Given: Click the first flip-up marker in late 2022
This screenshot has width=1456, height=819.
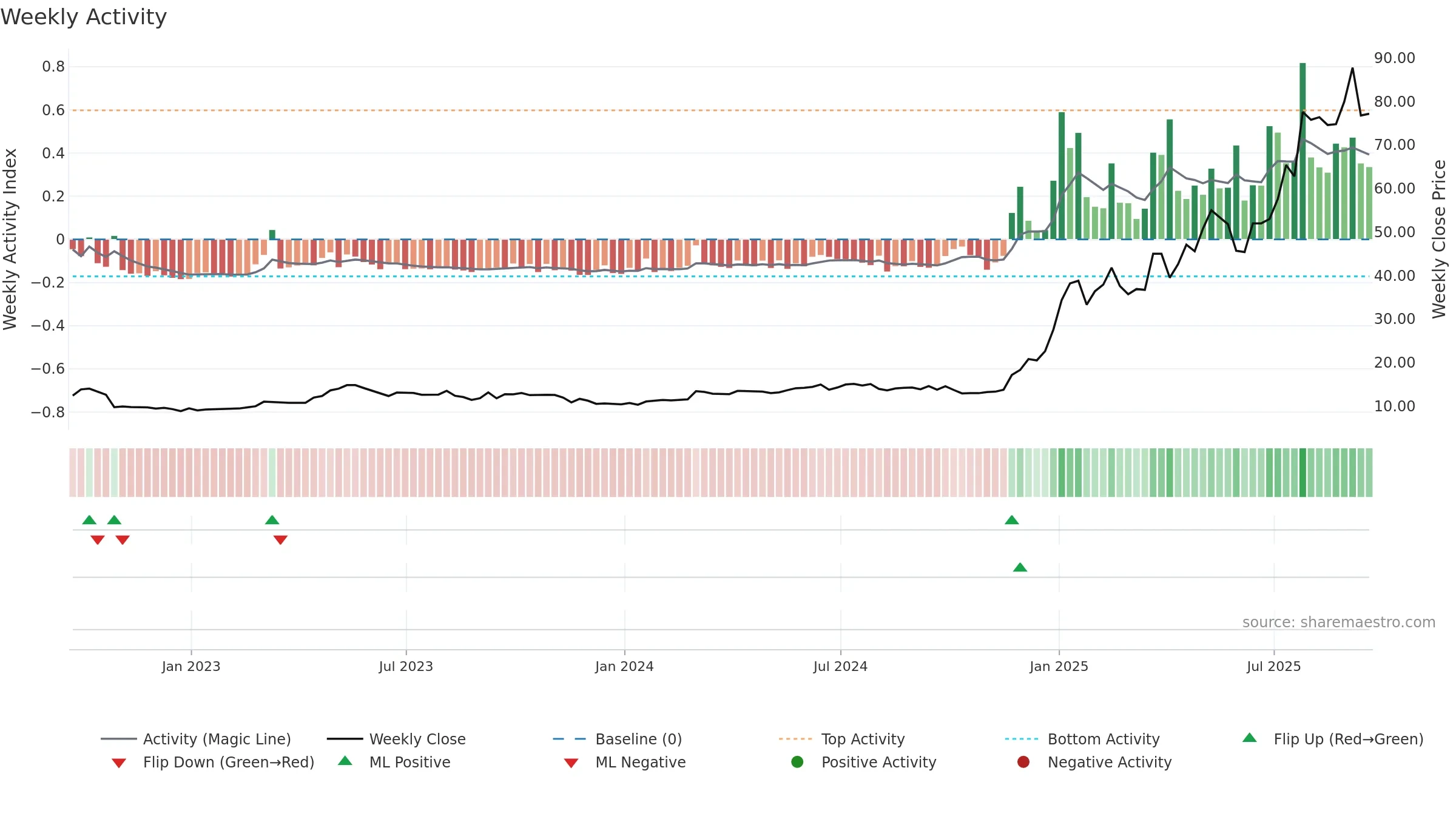Looking at the screenshot, I should [89, 520].
